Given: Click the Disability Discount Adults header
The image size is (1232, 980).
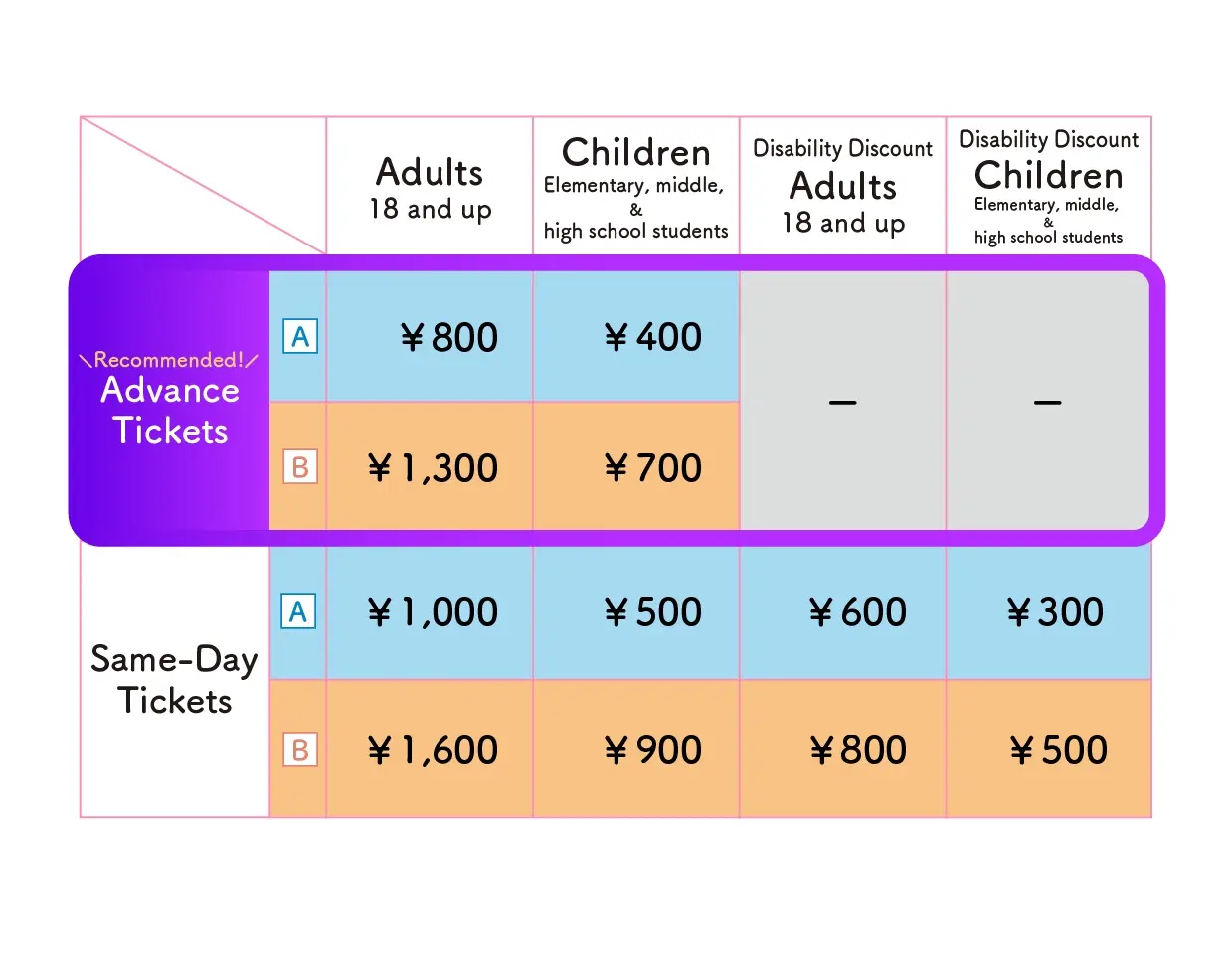Looking at the screenshot, I should (842, 188).
